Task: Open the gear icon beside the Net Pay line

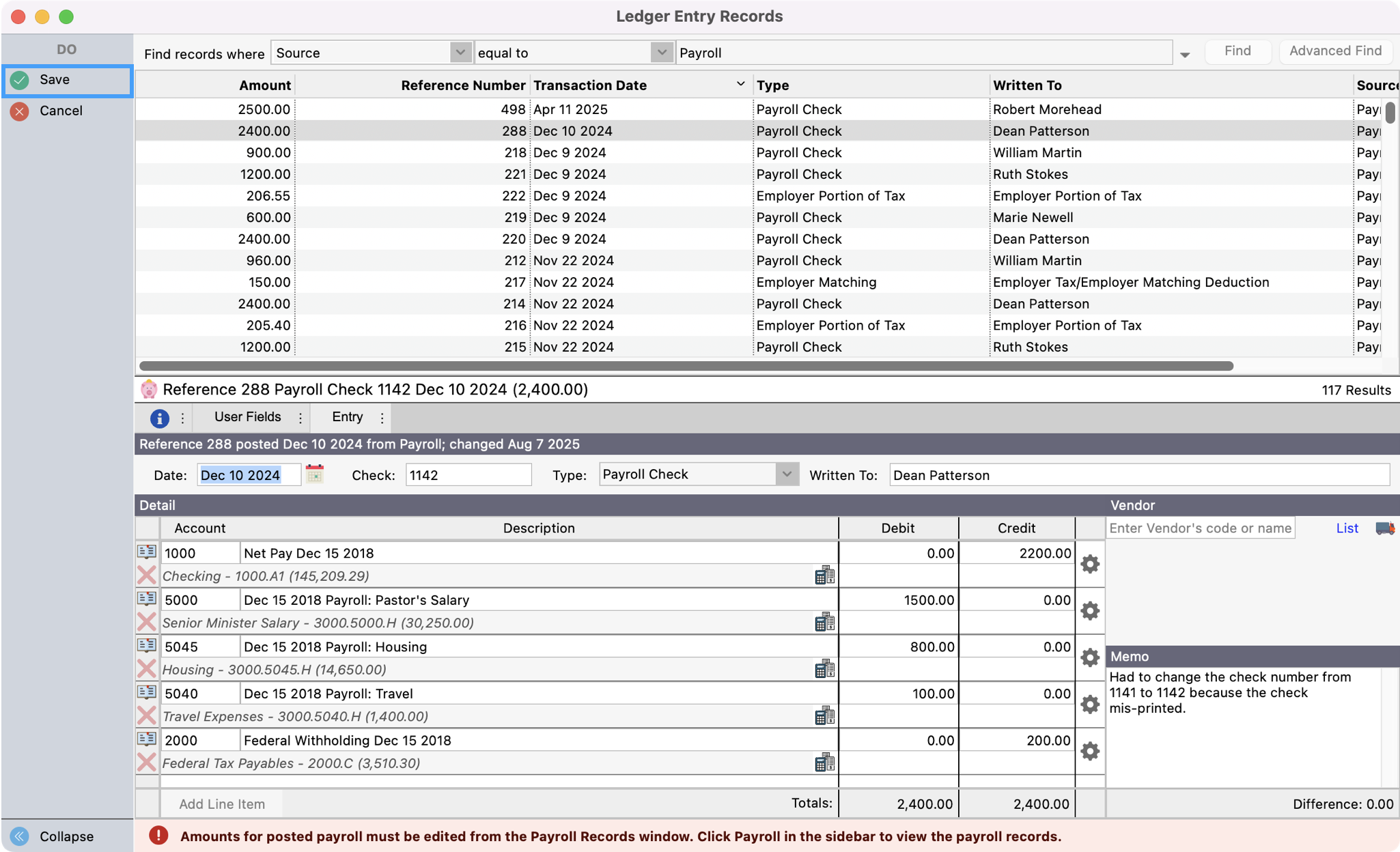Action: [1089, 565]
